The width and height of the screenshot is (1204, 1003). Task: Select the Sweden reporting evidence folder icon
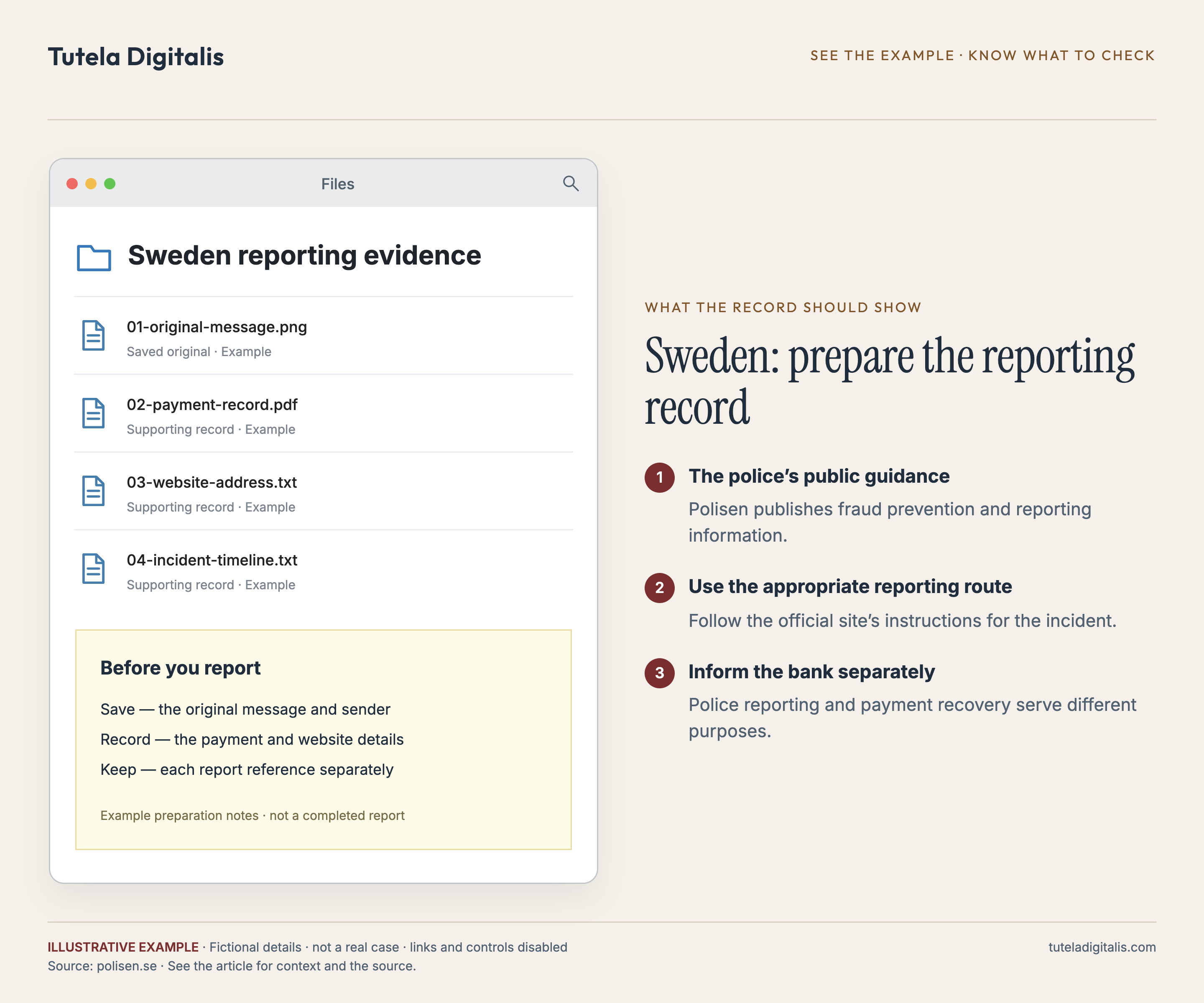point(94,257)
